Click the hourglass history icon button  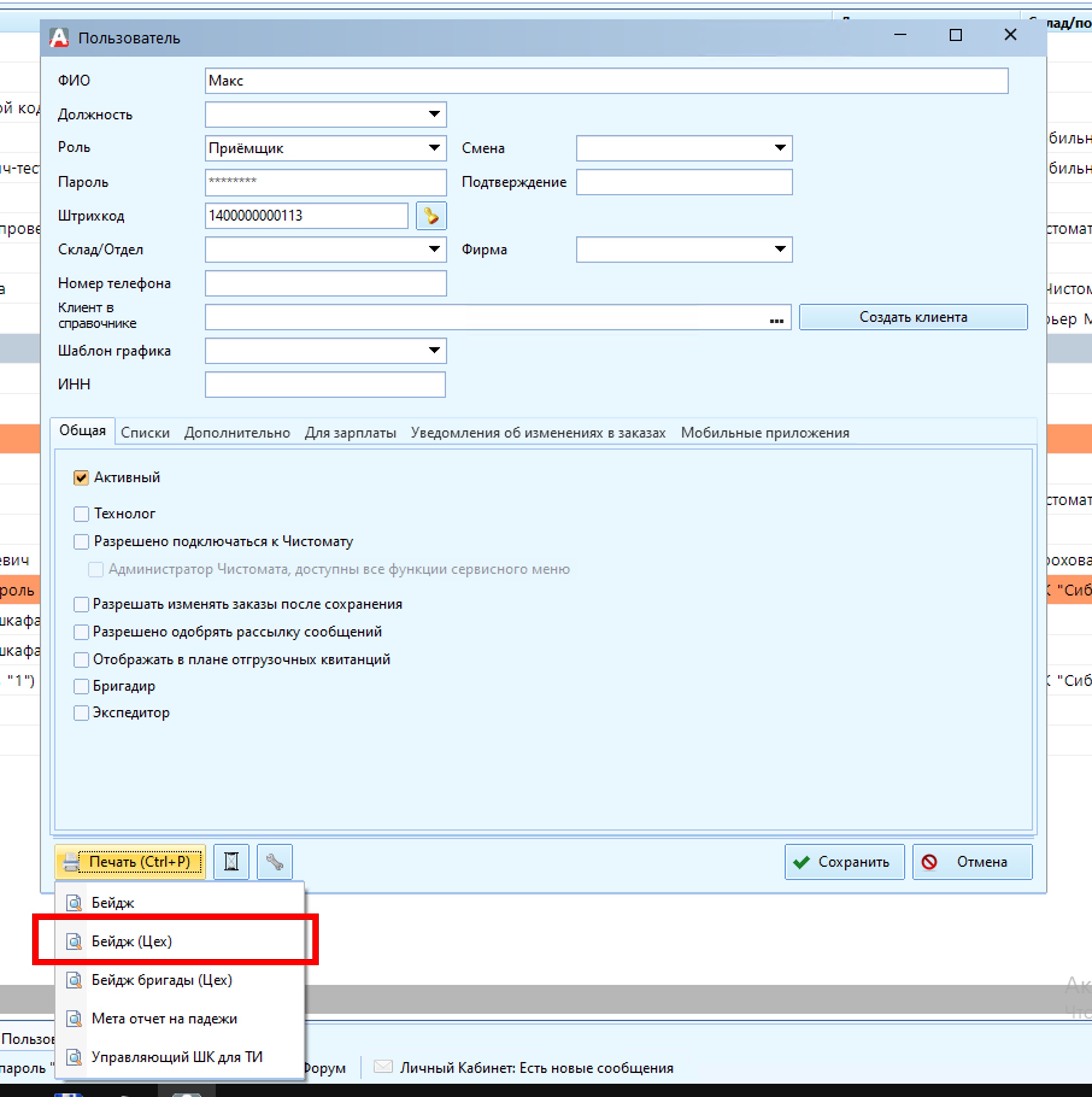pyautogui.click(x=231, y=862)
